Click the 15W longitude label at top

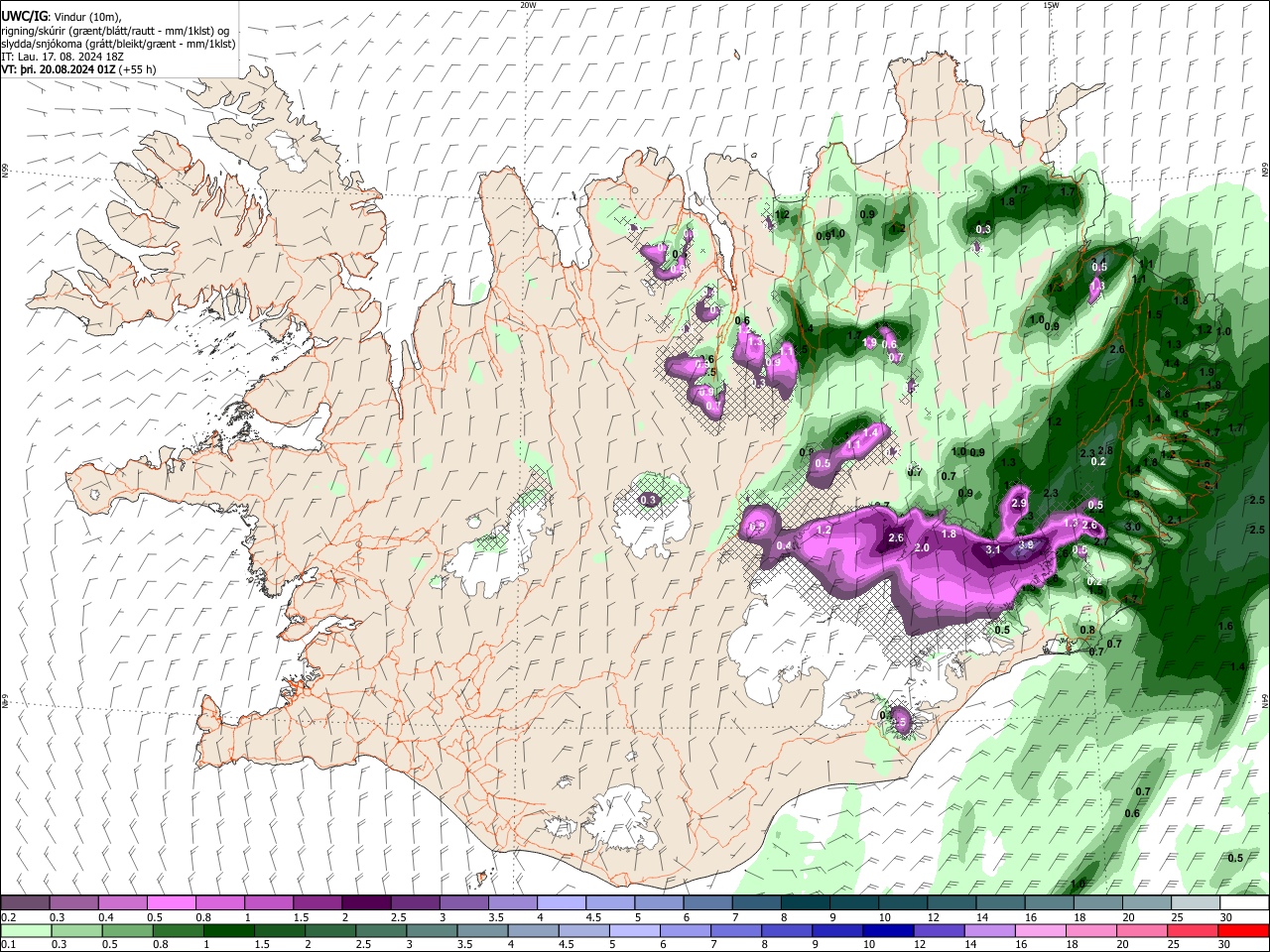coord(1050,5)
